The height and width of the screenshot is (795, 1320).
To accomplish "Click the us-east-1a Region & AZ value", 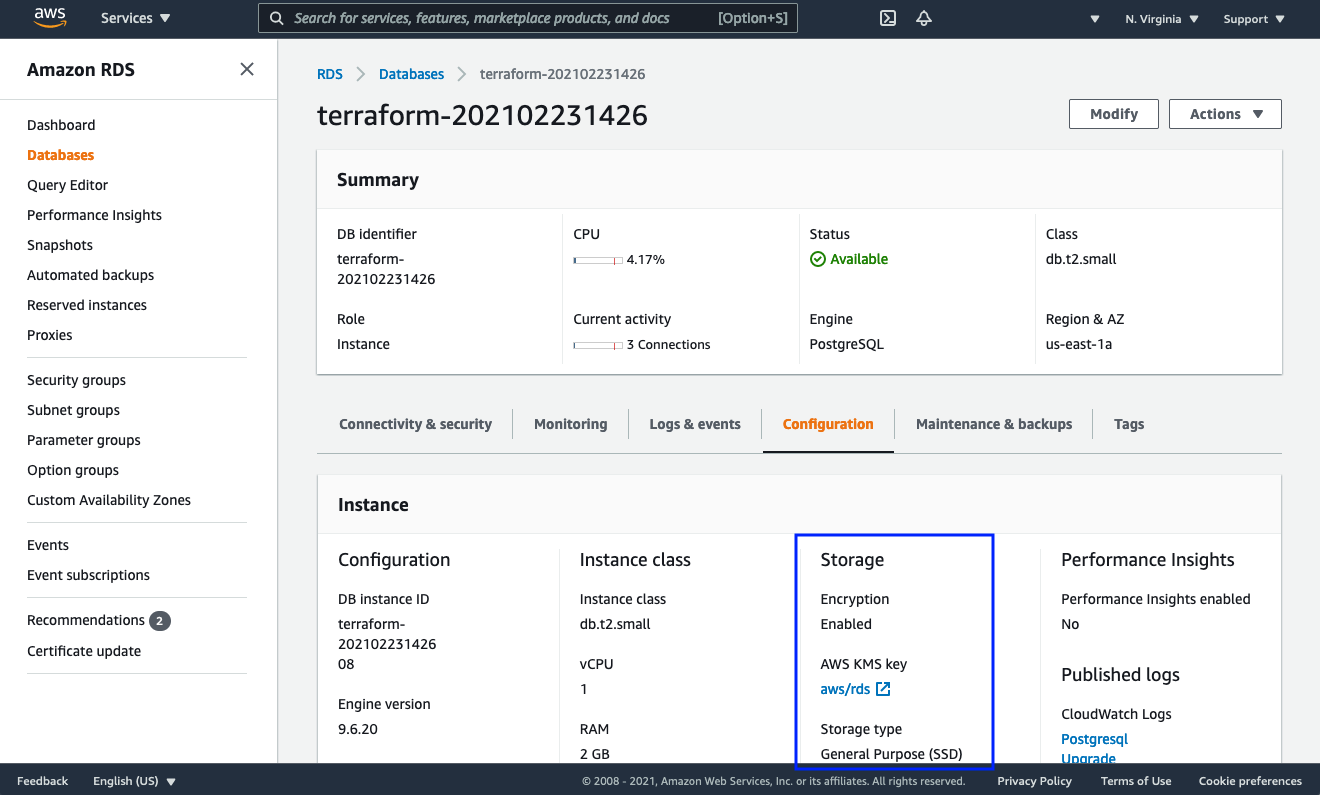I will pos(1079,344).
